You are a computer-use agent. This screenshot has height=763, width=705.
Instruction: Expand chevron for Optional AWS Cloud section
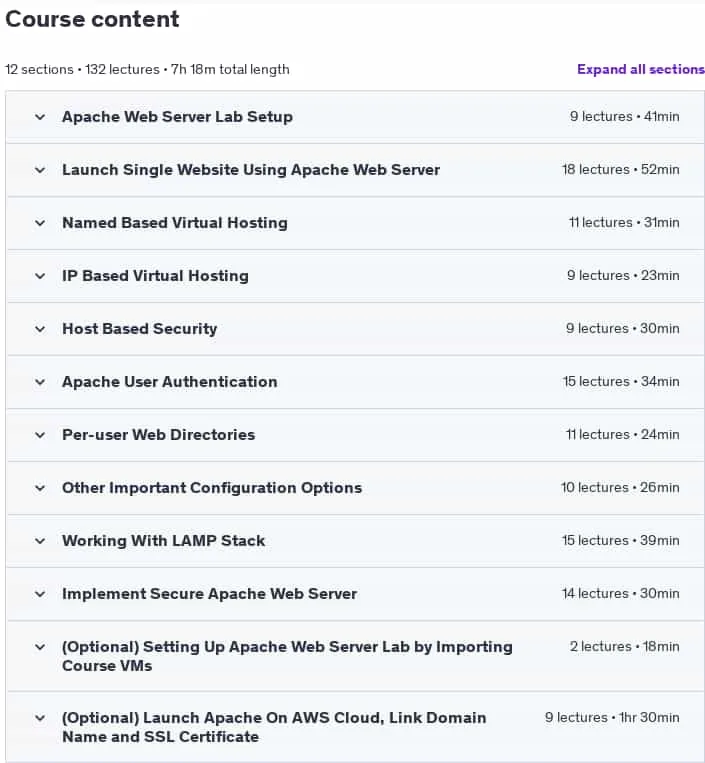[x=40, y=719]
